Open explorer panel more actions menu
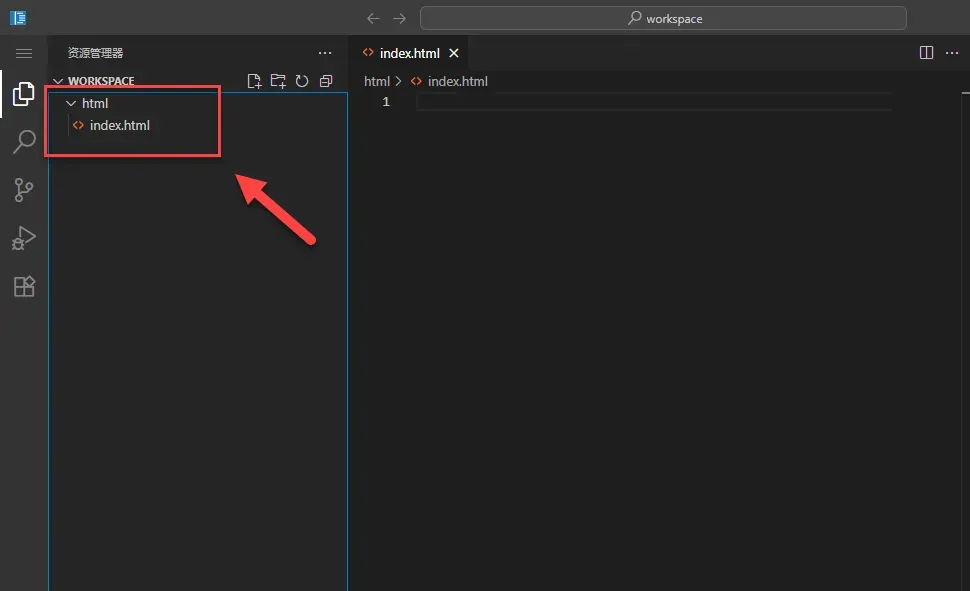970x591 pixels. [x=325, y=53]
